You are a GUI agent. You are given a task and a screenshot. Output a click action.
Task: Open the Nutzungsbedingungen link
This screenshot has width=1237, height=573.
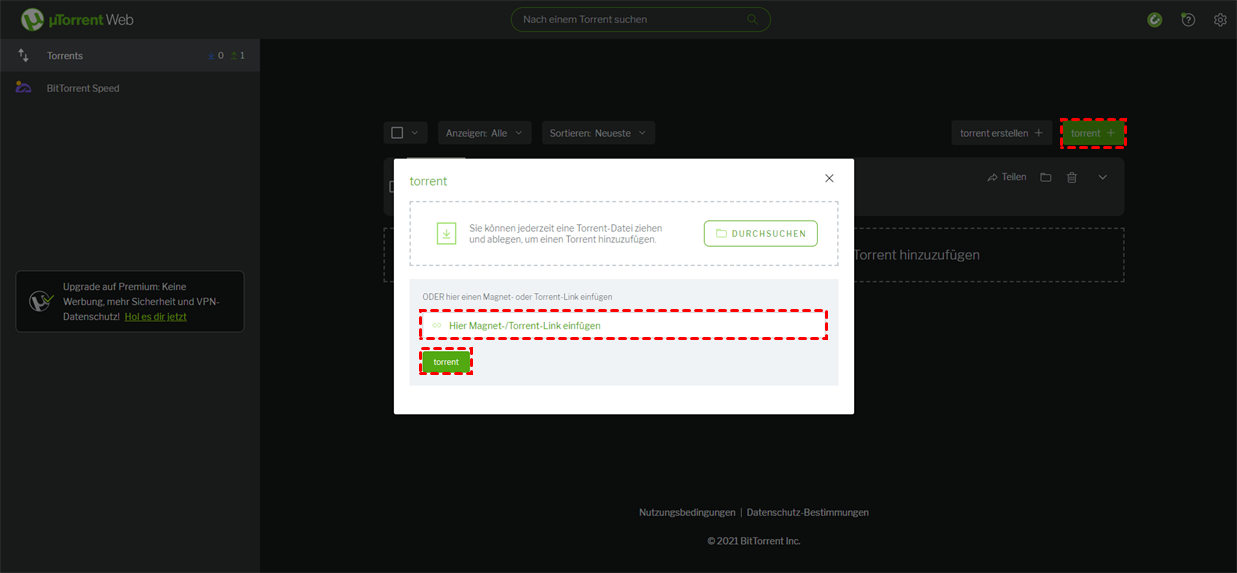(x=687, y=512)
